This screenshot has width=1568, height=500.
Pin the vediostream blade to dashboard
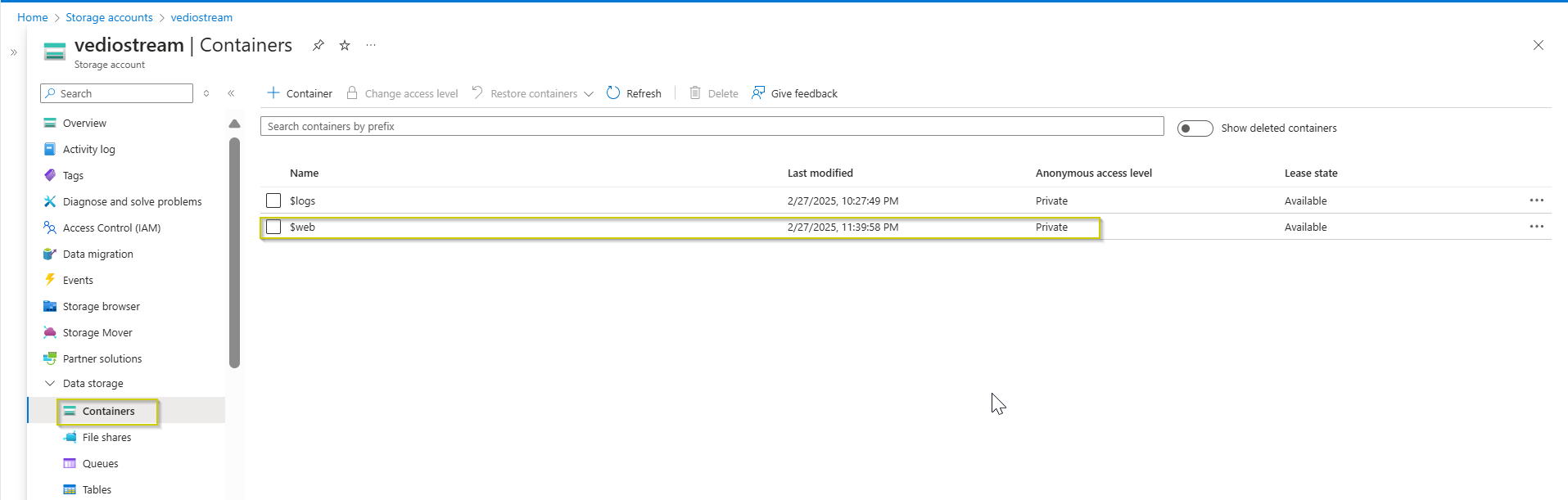[x=319, y=45]
